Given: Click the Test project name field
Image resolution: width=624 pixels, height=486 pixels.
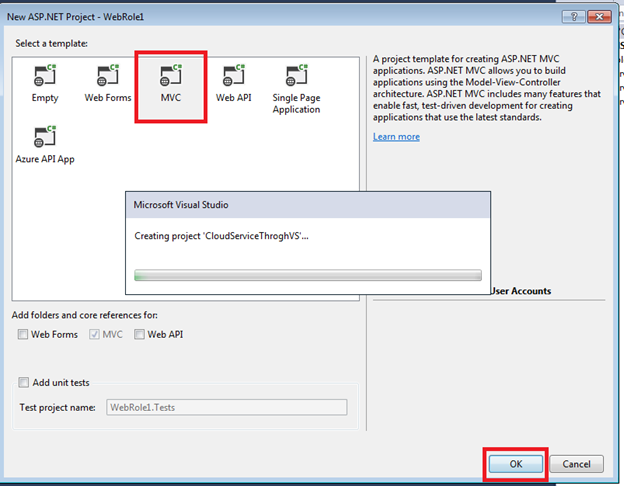Looking at the screenshot, I should pos(226,407).
